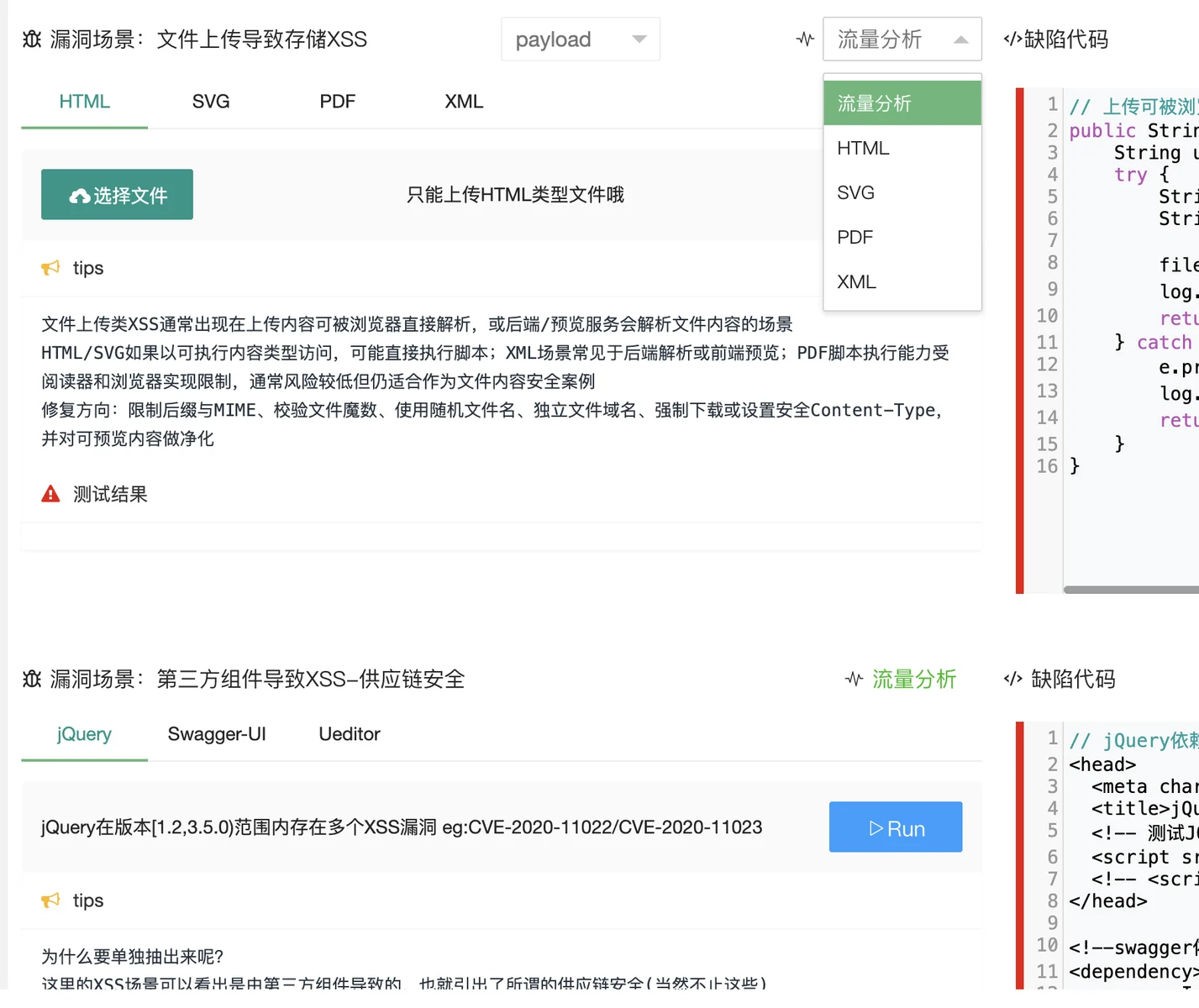
Task: Click the 'try {' code line
Action: 1142,175
